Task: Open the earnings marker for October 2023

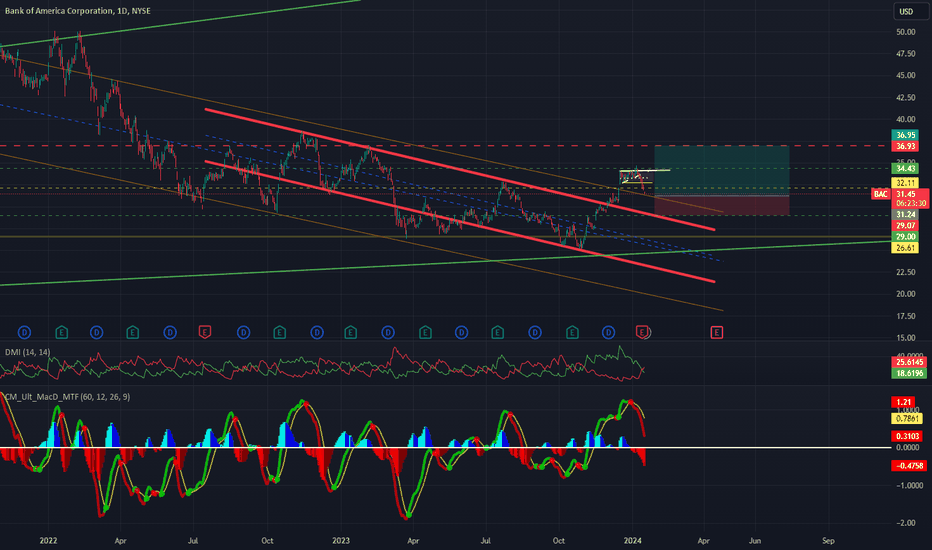Action: [x=572, y=332]
